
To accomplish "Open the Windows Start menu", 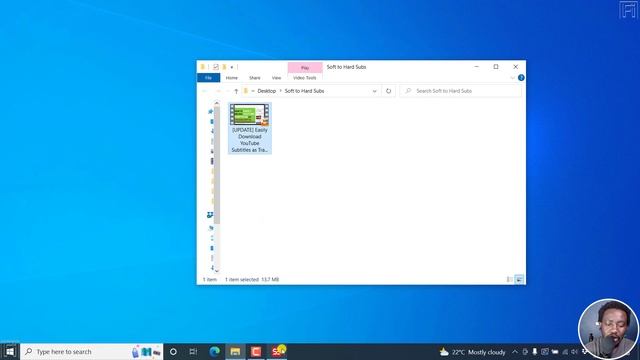I will click(x=10, y=351).
